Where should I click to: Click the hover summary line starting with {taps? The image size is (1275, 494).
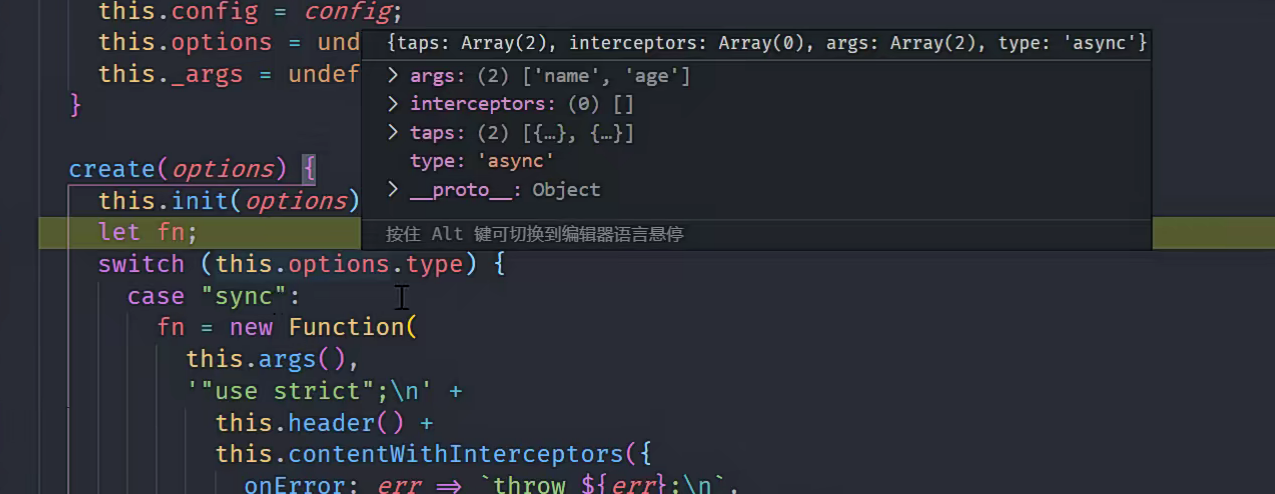click(766, 43)
